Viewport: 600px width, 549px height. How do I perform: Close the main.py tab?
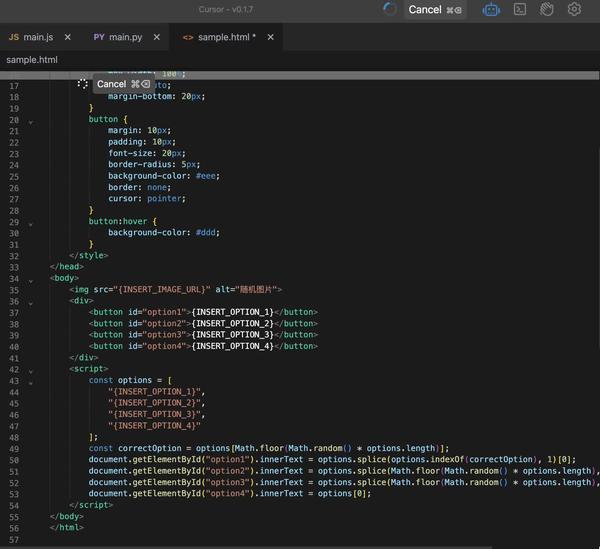(157, 37)
